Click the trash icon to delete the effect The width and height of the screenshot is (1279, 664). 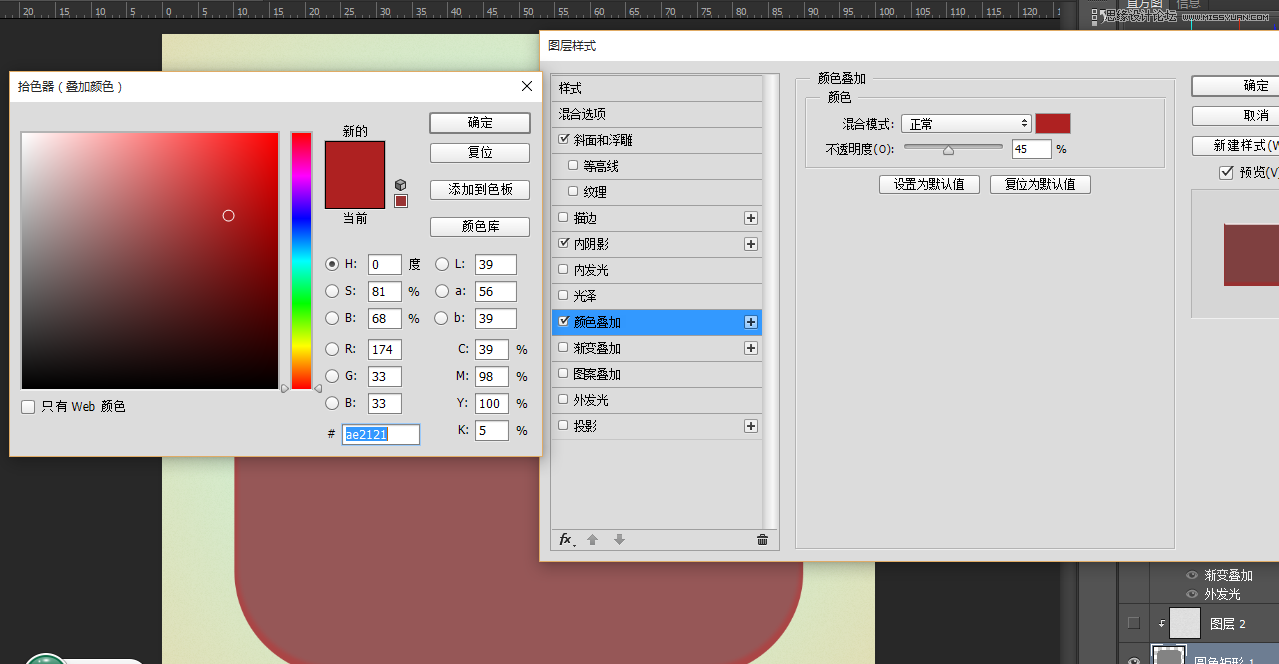(x=762, y=540)
